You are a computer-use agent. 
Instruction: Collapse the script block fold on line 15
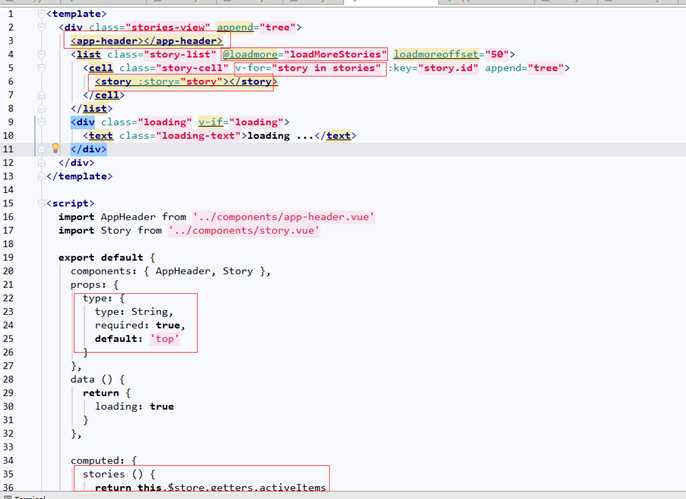(42, 203)
